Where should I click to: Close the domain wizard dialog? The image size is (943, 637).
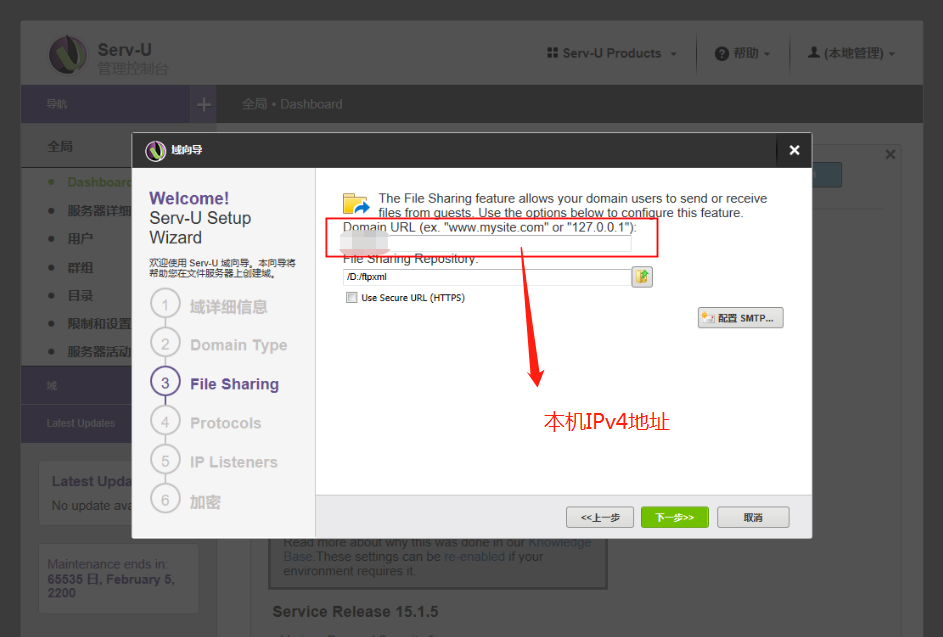(794, 150)
